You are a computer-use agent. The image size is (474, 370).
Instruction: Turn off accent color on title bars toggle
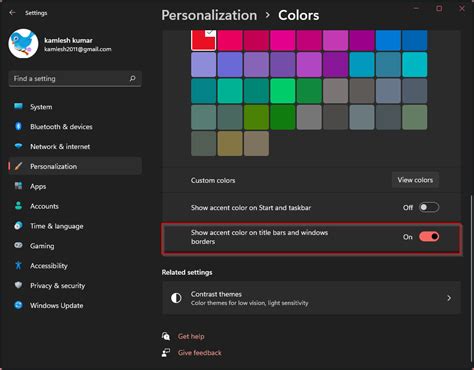[x=429, y=237]
